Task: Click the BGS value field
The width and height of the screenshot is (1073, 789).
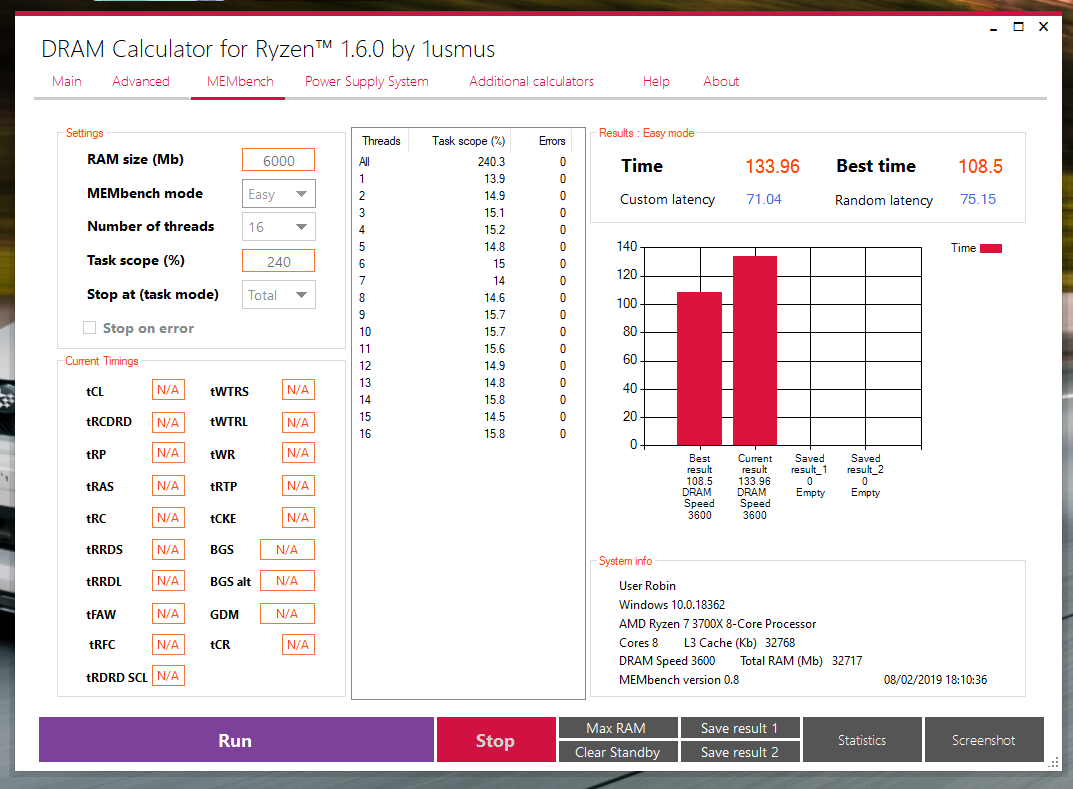Action: click(287, 549)
